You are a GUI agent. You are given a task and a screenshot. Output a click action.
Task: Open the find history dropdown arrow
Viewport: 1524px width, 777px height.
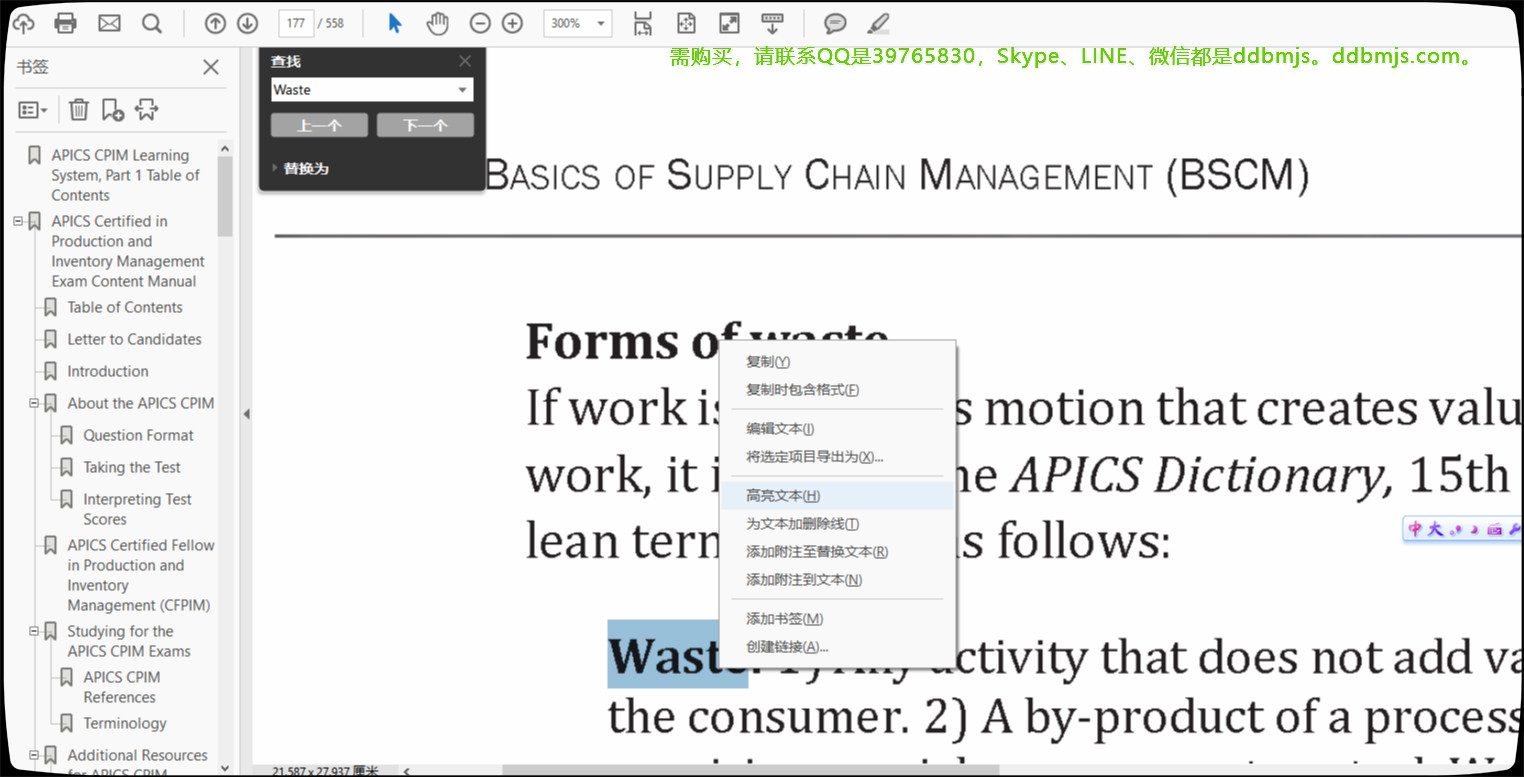462,90
